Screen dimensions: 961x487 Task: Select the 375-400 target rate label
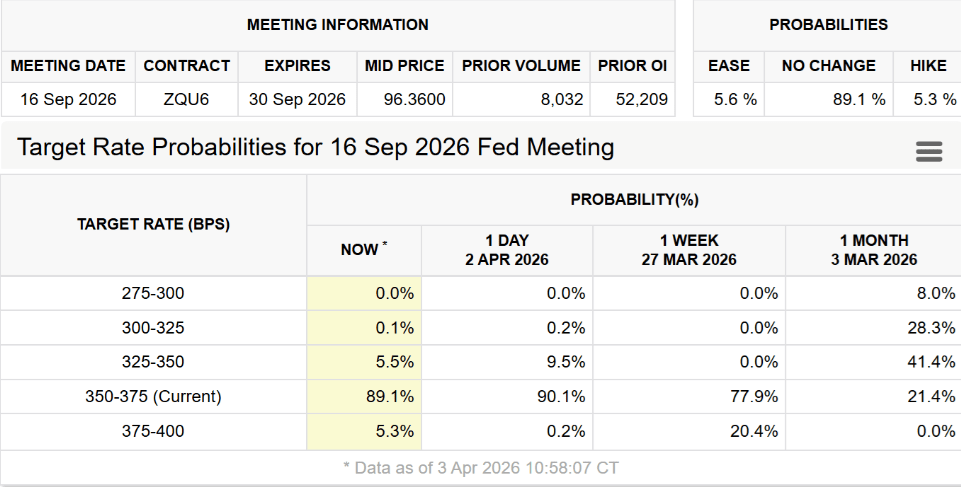pyautogui.click(x=154, y=432)
